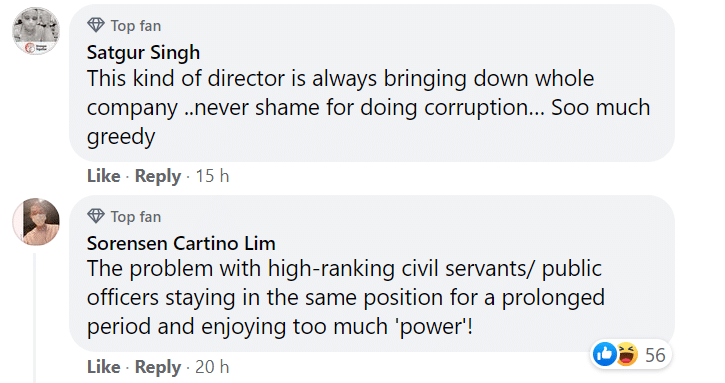Click the Top fan diamond icon above Satgur Singh
Screen dimensions: 725x383
point(96,25)
